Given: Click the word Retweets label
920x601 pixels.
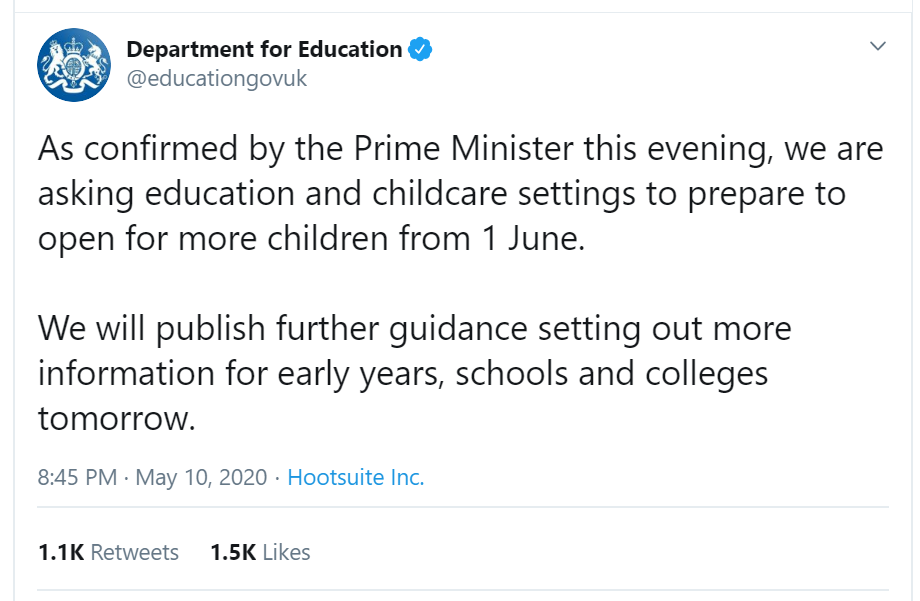Looking at the screenshot, I should tap(134, 552).
